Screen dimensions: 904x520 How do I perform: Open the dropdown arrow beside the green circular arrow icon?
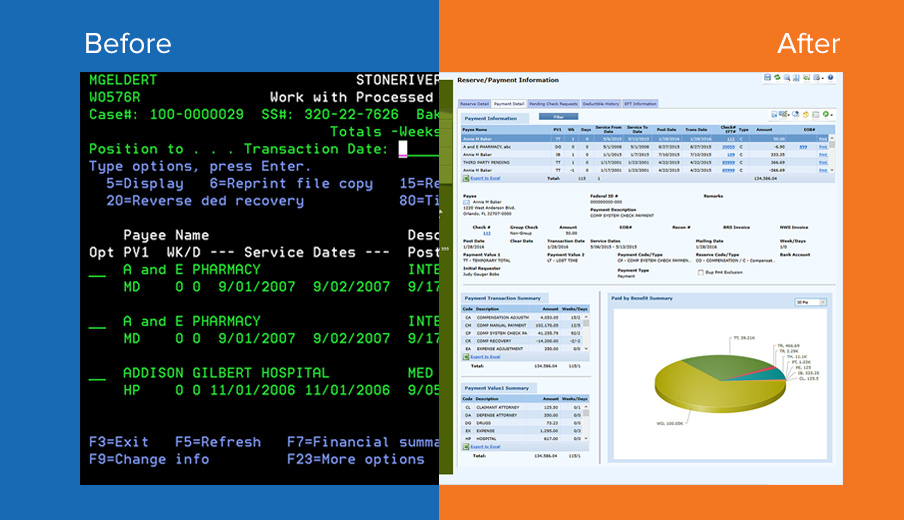[x=832, y=115]
